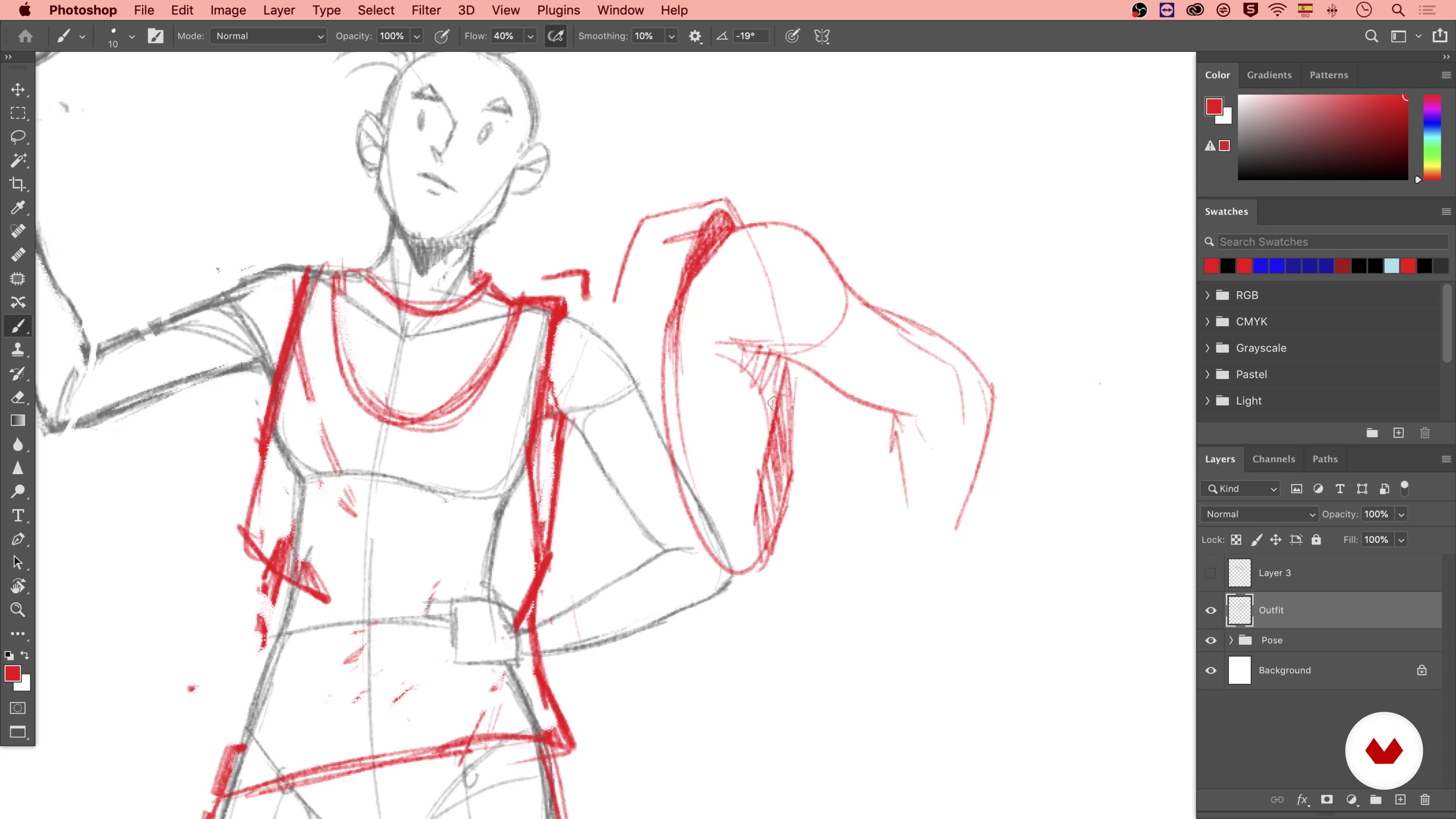Image resolution: width=1456 pixels, height=819 pixels.
Task: Click the Search Swatches field
Action: coord(1333,242)
